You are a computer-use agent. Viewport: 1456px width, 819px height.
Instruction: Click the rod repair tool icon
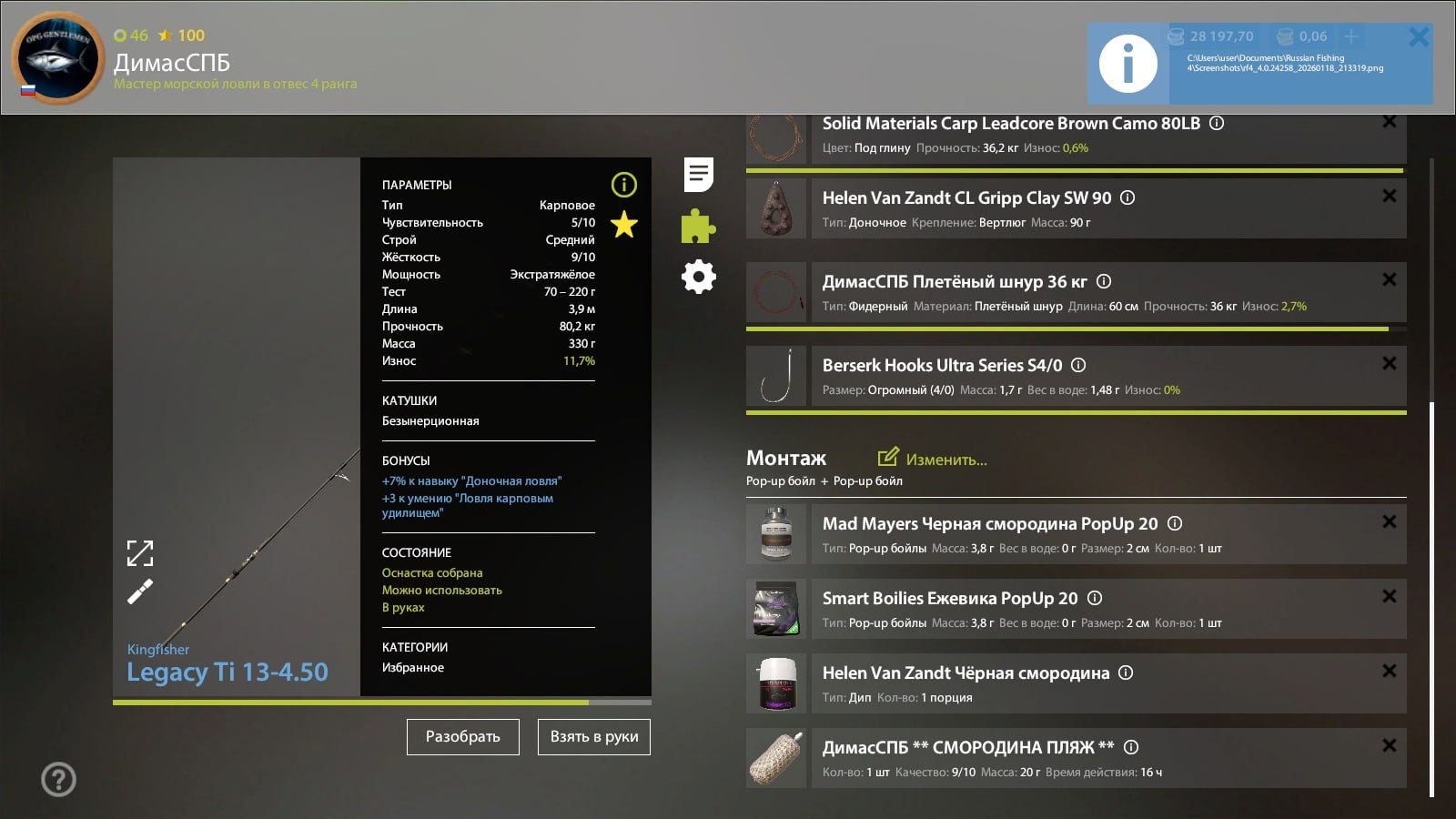(140, 592)
